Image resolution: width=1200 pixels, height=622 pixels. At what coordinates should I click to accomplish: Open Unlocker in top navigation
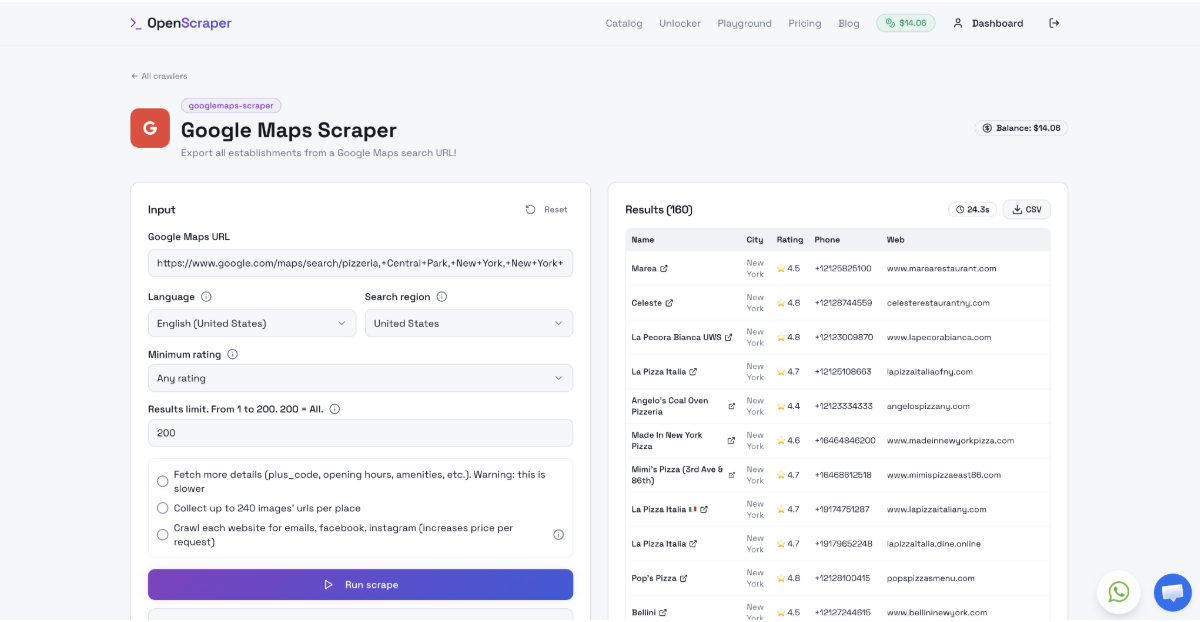(680, 23)
